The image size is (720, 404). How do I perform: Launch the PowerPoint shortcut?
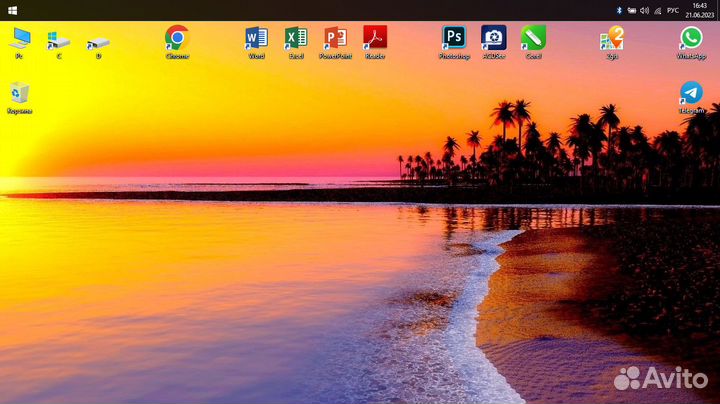336,42
